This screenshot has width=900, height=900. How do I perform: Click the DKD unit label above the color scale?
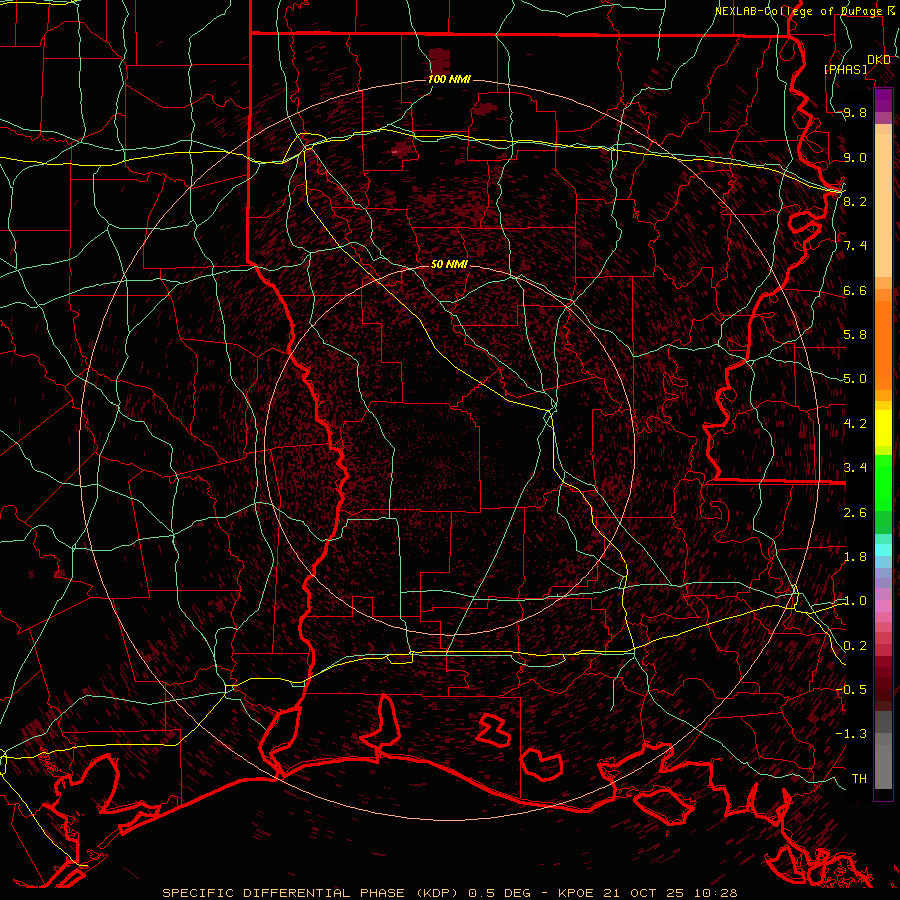pos(879,60)
